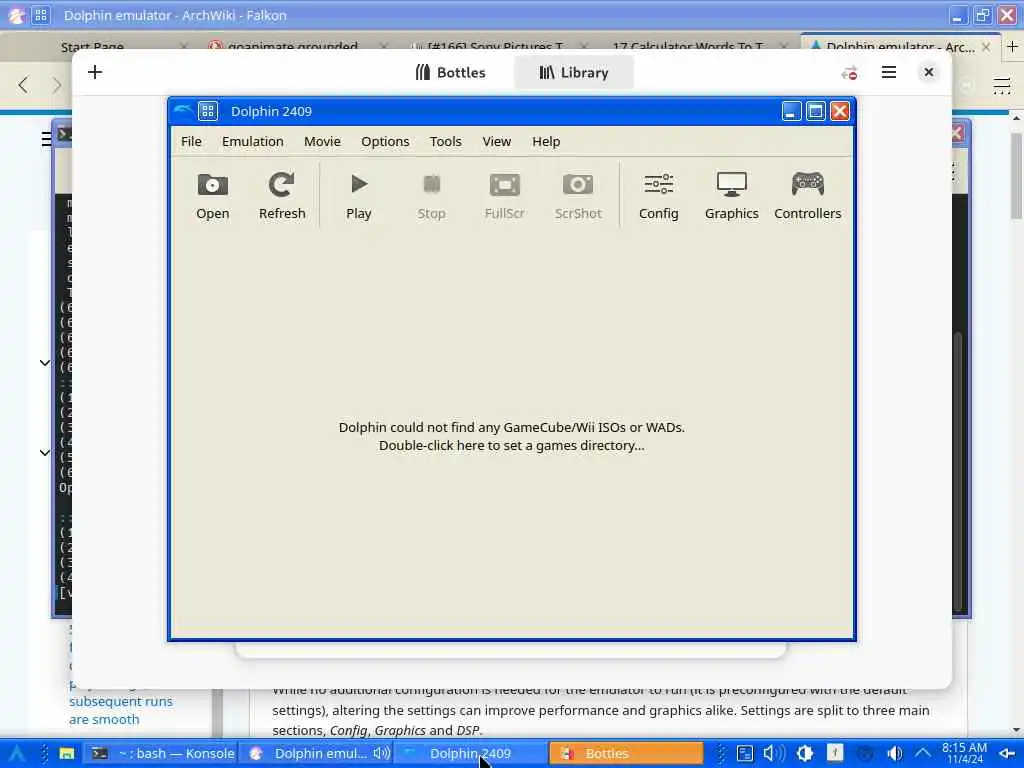Click the Dolphin window menu icon in titlebar

coord(208,111)
